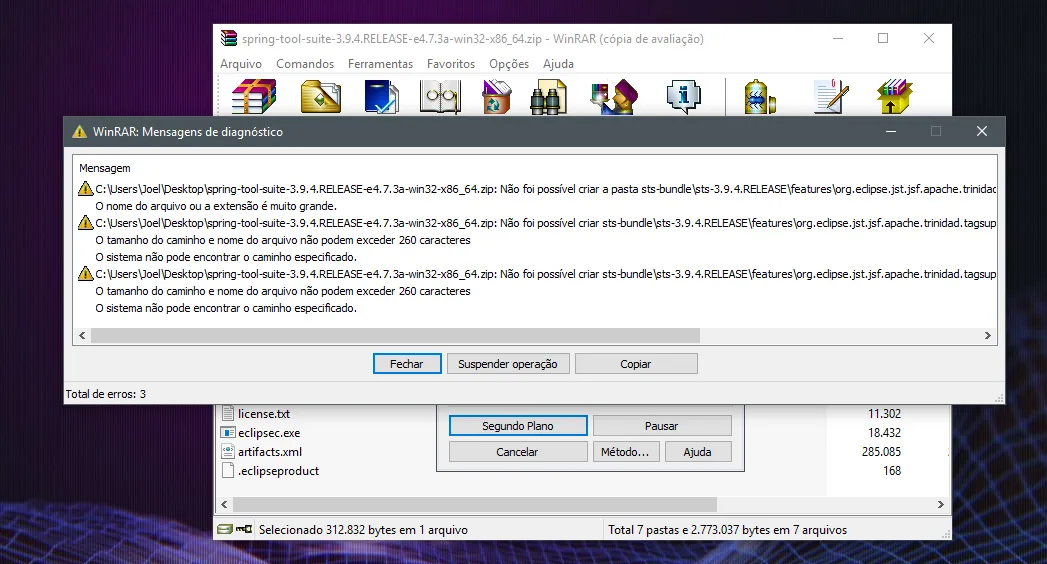
Task: Click the 'Total de erros: 3' status text
Action: (x=106, y=394)
